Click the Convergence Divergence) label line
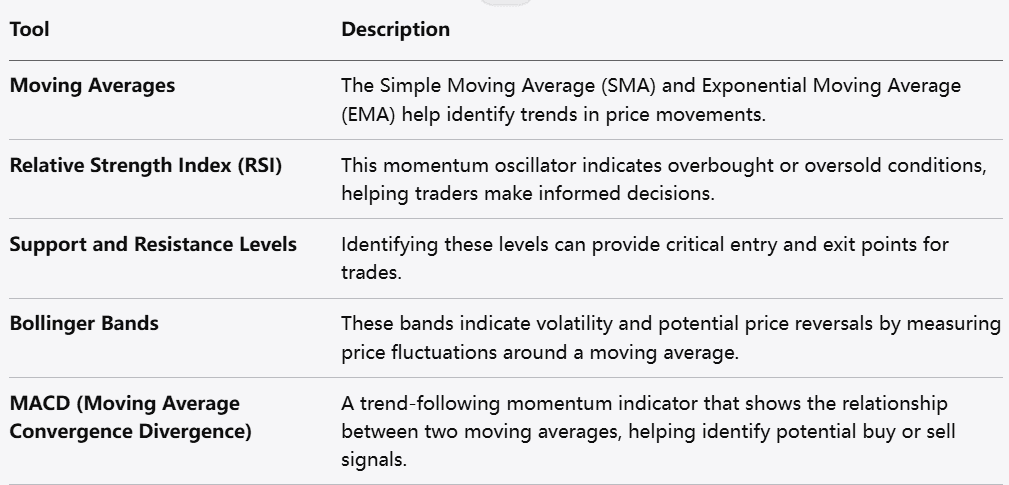1009x485 pixels. coord(130,430)
